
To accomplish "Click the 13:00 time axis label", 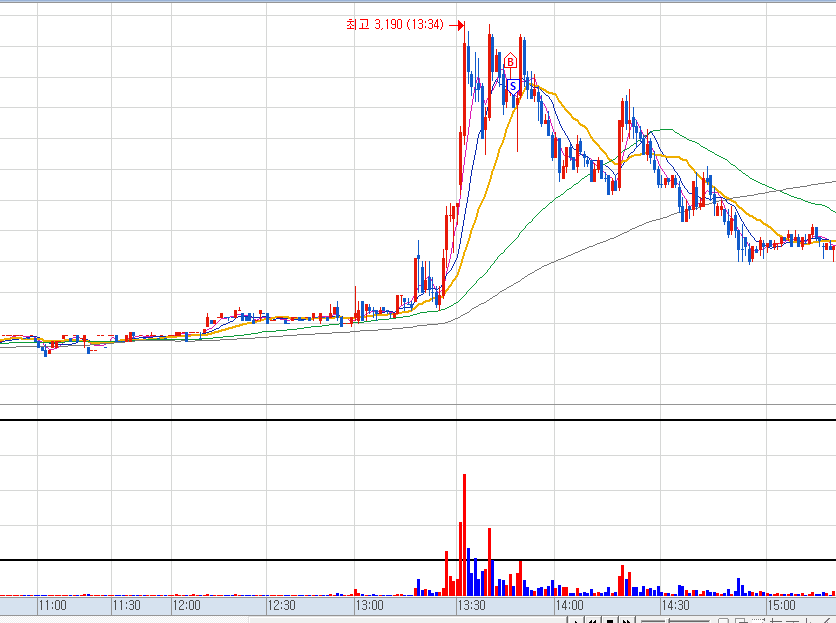I will tap(369, 605).
